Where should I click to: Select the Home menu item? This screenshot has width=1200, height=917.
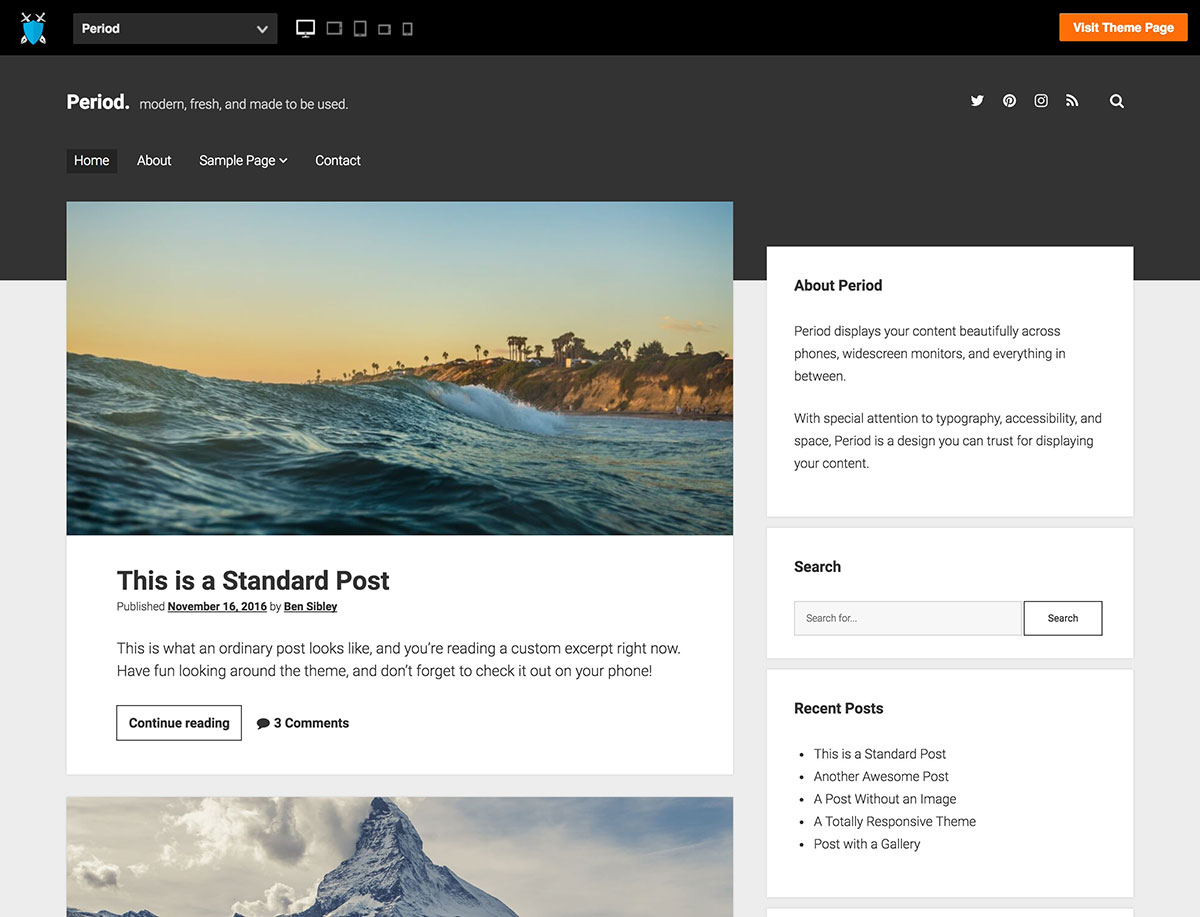pos(92,161)
